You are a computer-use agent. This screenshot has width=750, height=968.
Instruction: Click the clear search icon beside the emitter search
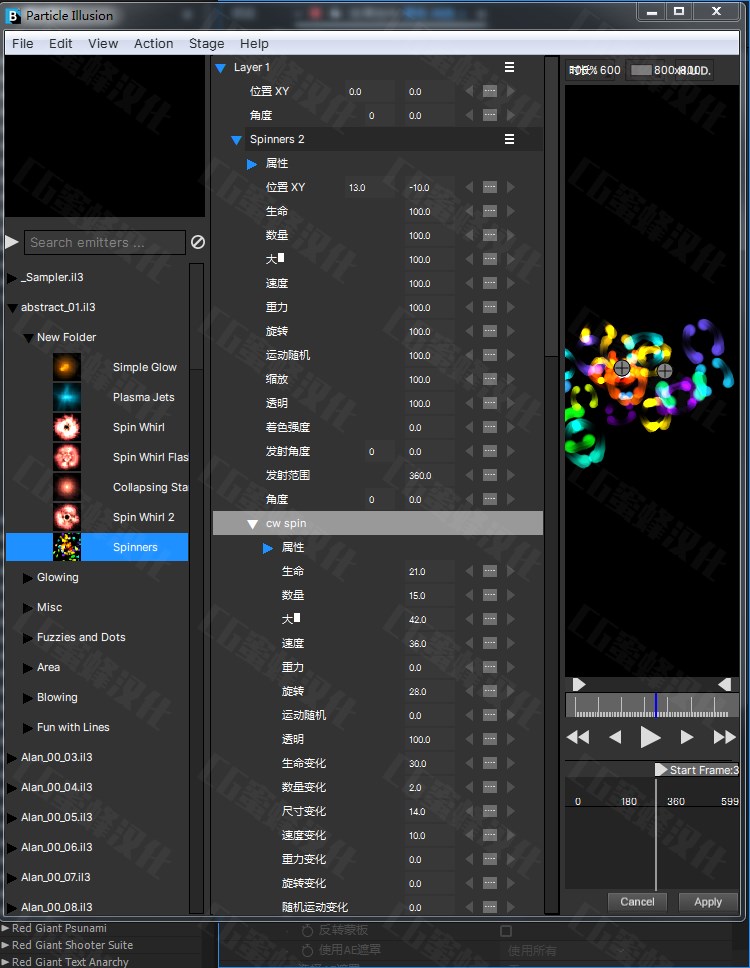point(198,242)
